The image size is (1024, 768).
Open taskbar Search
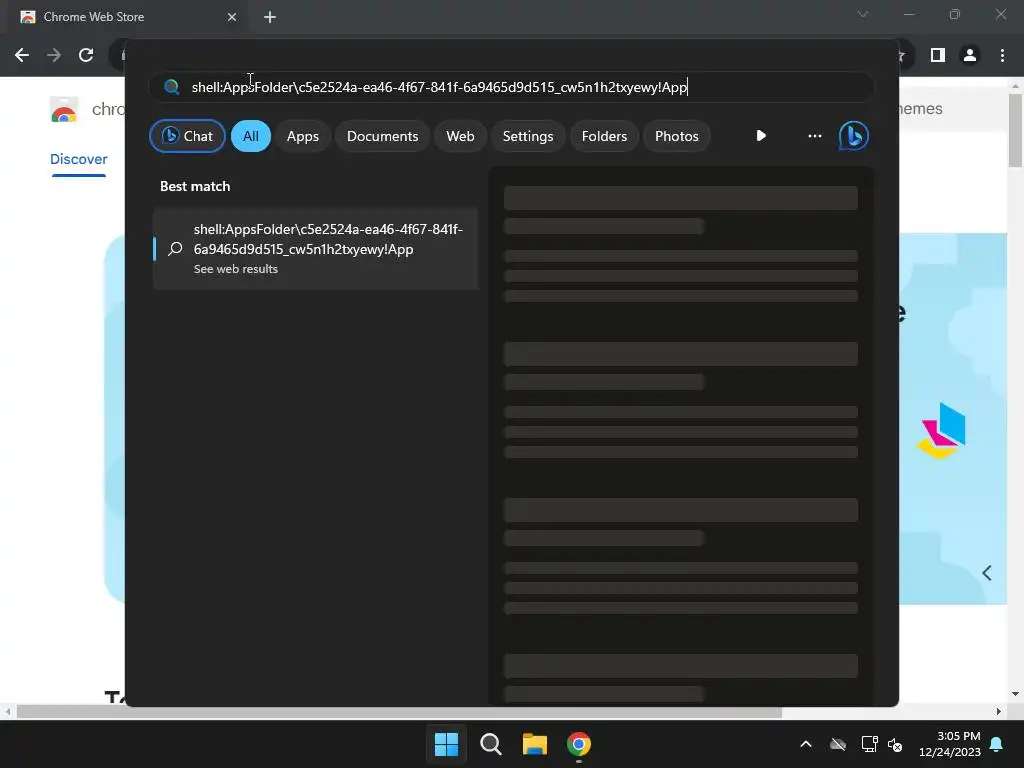[x=490, y=744]
